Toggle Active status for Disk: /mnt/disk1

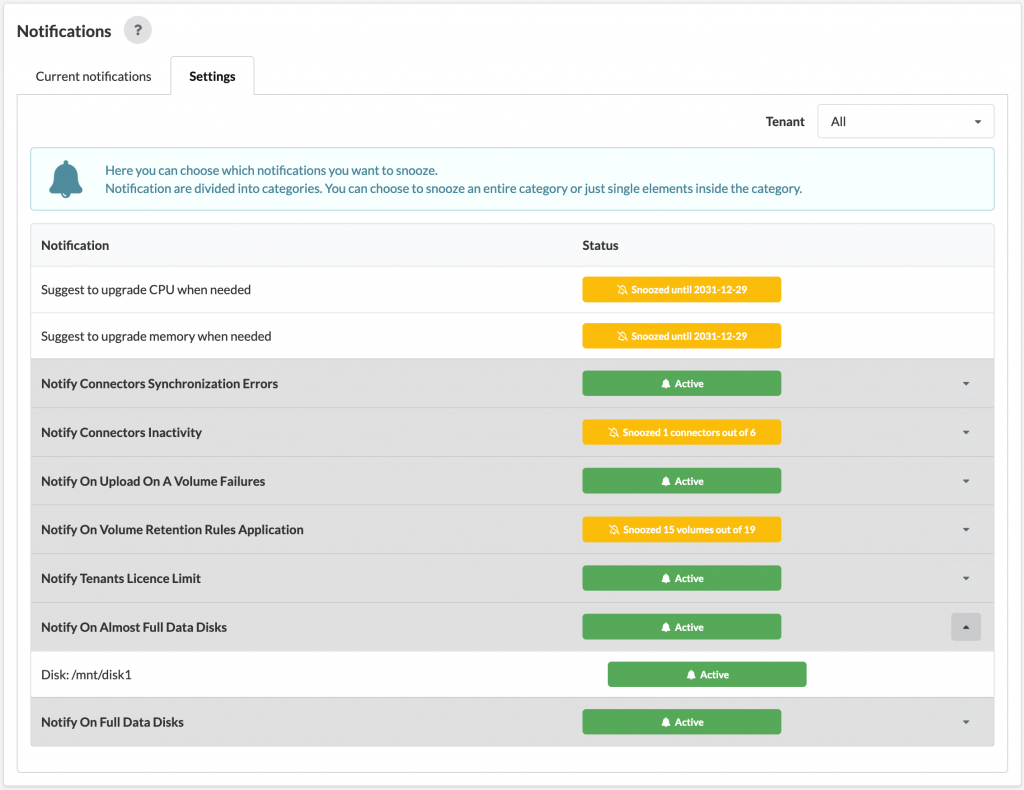point(707,674)
